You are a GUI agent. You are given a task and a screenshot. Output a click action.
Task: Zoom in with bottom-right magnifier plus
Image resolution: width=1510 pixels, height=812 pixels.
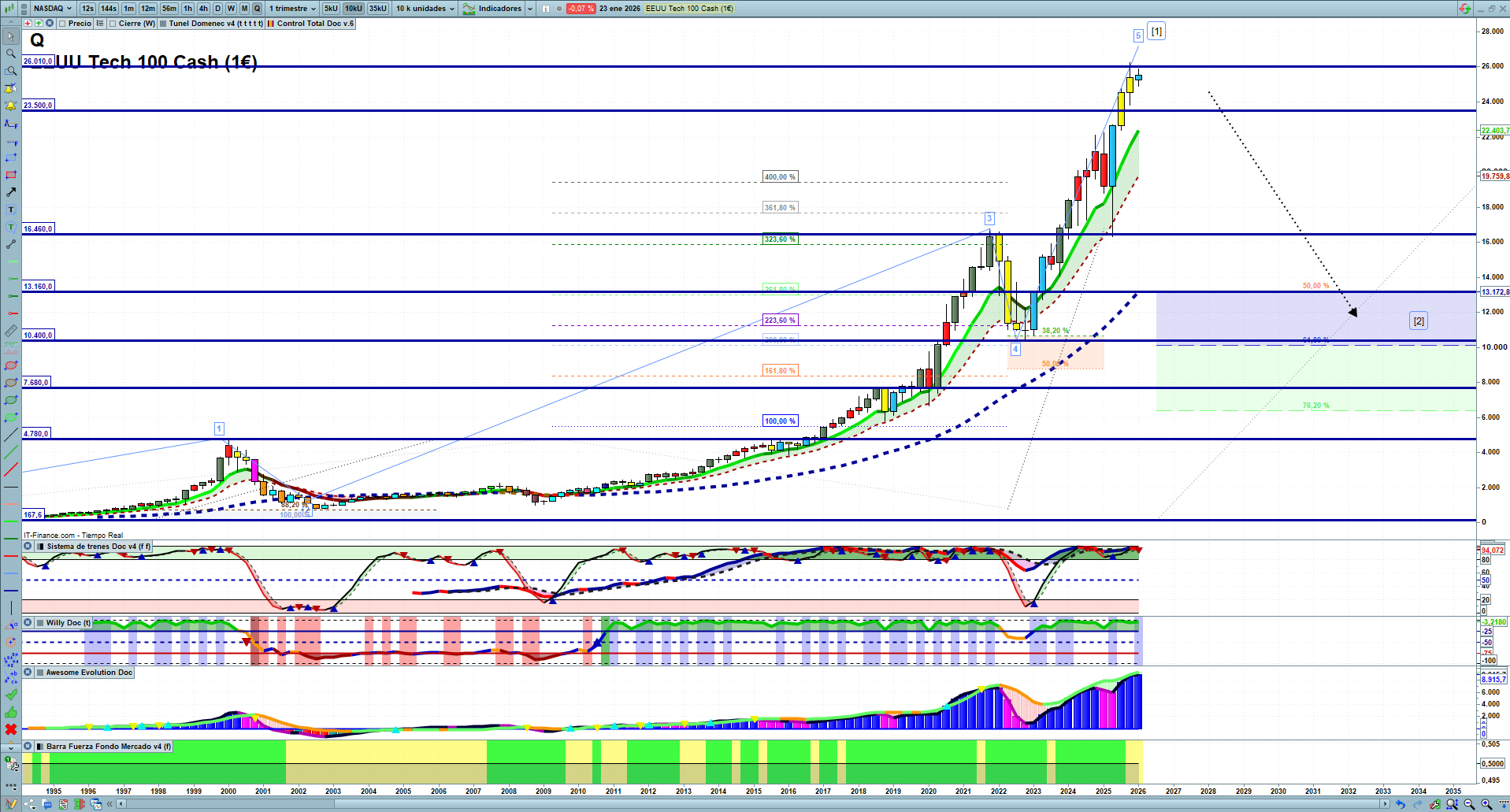point(1486,804)
